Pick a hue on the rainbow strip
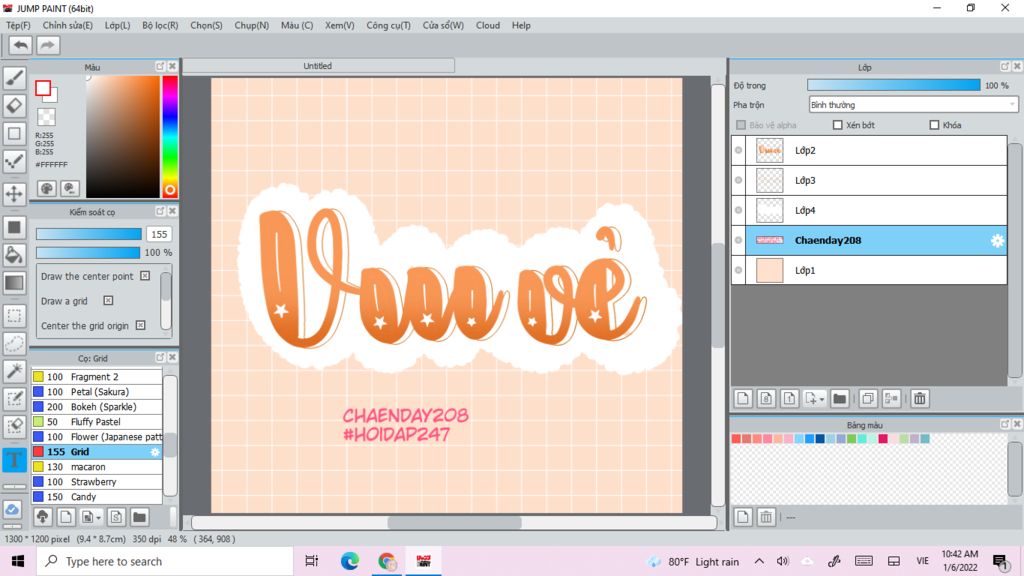This screenshot has height=576, width=1024. 170,136
